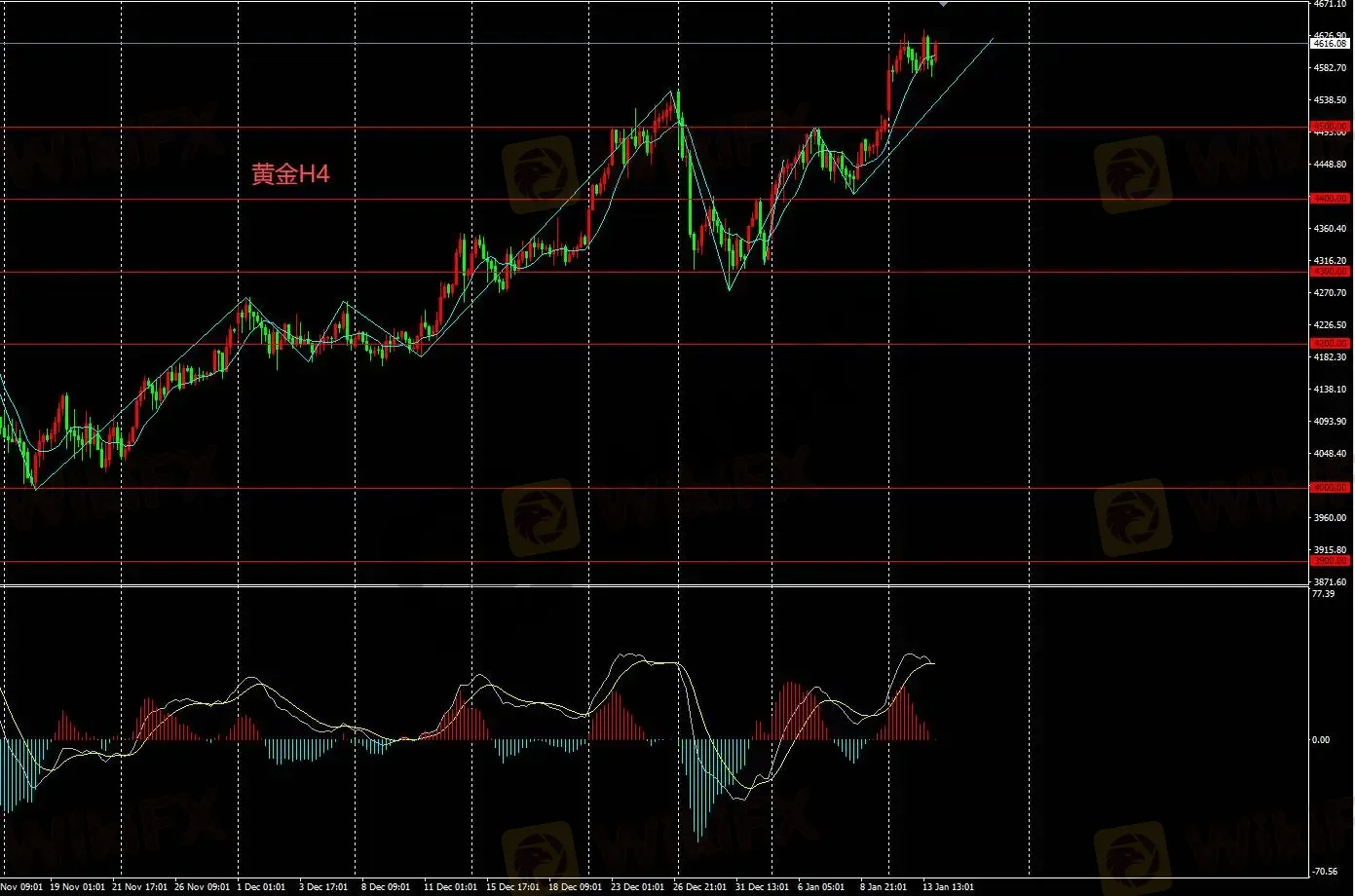Click the 4182.30 price scale value
This screenshot has width=1355, height=896.
click(x=1329, y=357)
